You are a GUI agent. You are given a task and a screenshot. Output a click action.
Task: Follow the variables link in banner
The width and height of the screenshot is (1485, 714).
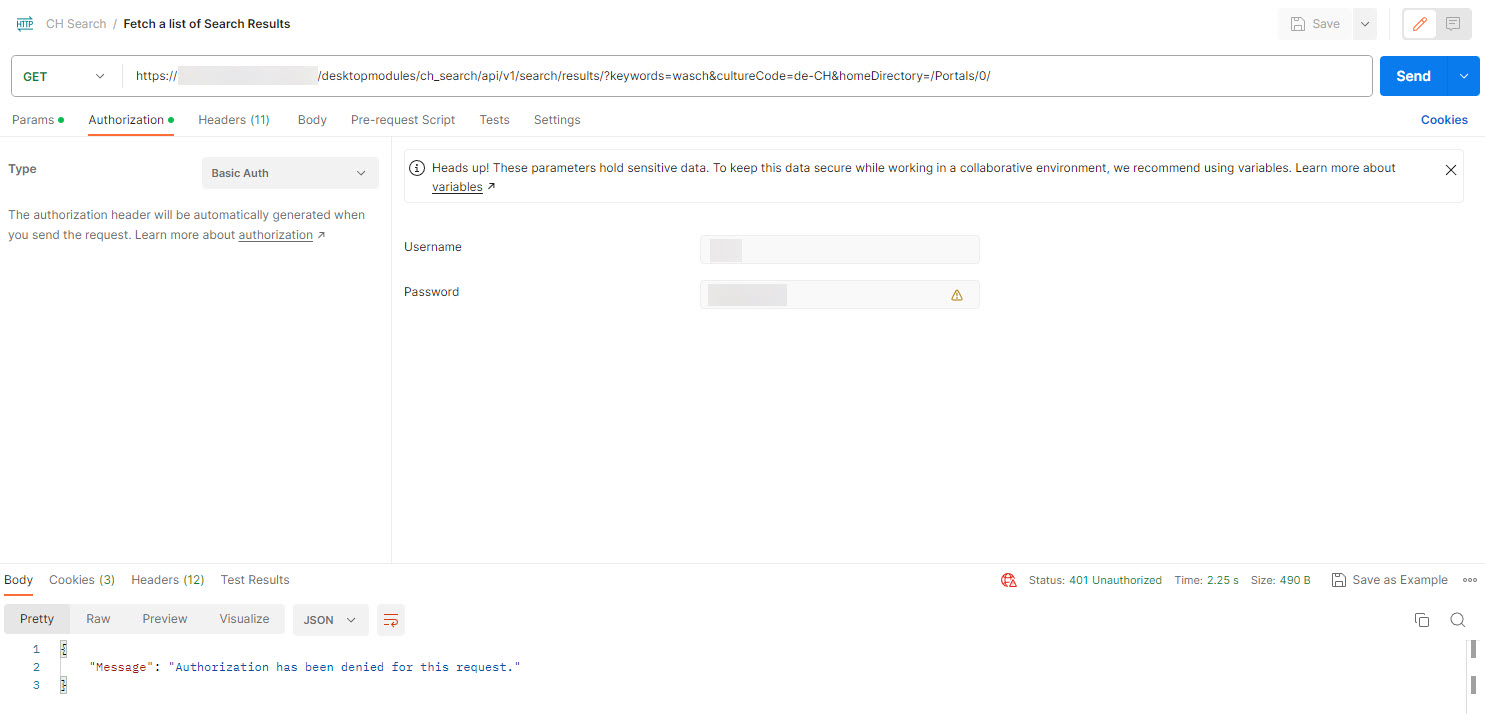coord(457,187)
